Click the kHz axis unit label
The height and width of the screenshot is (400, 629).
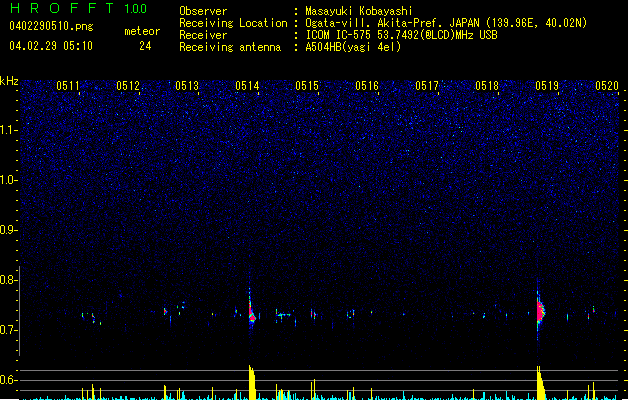click(9, 81)
